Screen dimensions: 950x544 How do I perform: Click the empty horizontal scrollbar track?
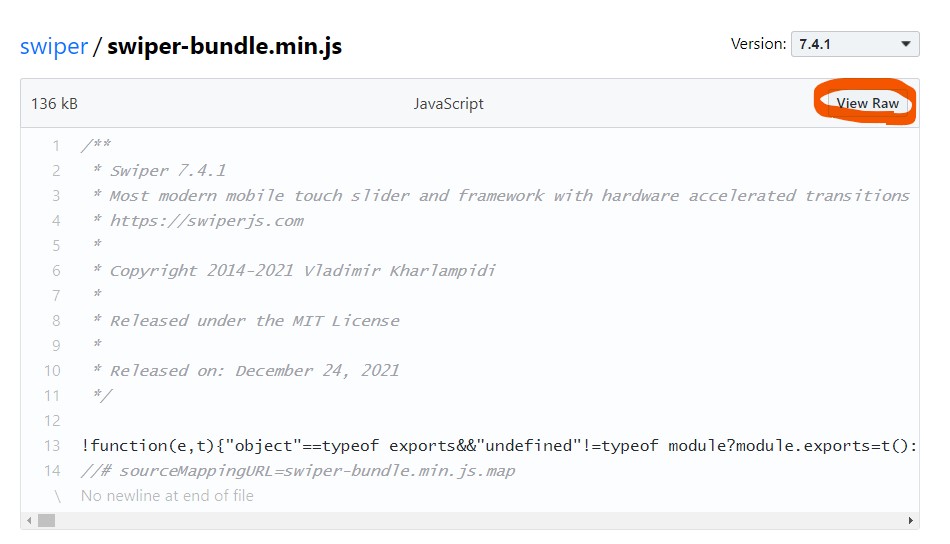[x=480, y=521]
